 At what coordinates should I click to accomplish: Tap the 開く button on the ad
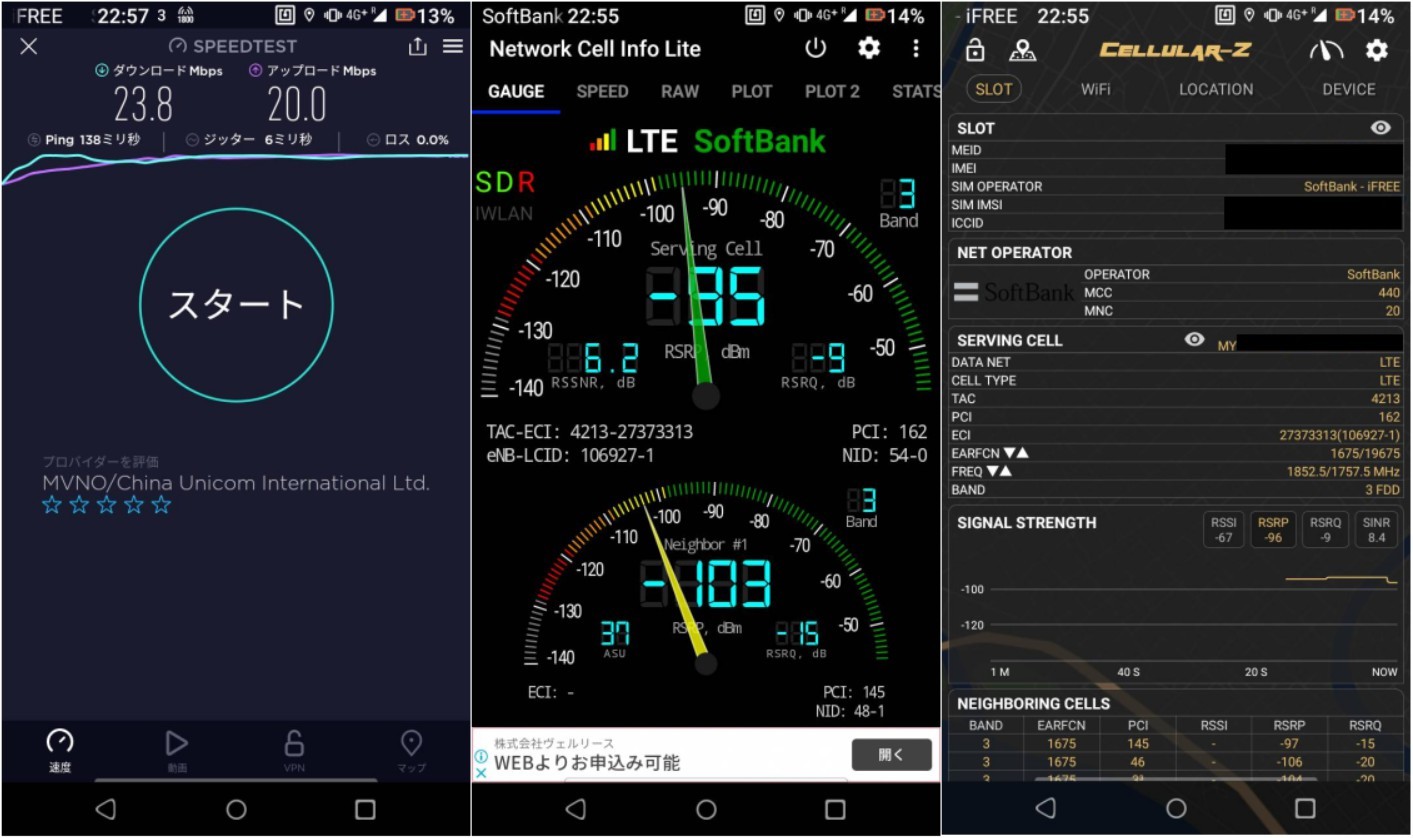click(x=891, y=755)
